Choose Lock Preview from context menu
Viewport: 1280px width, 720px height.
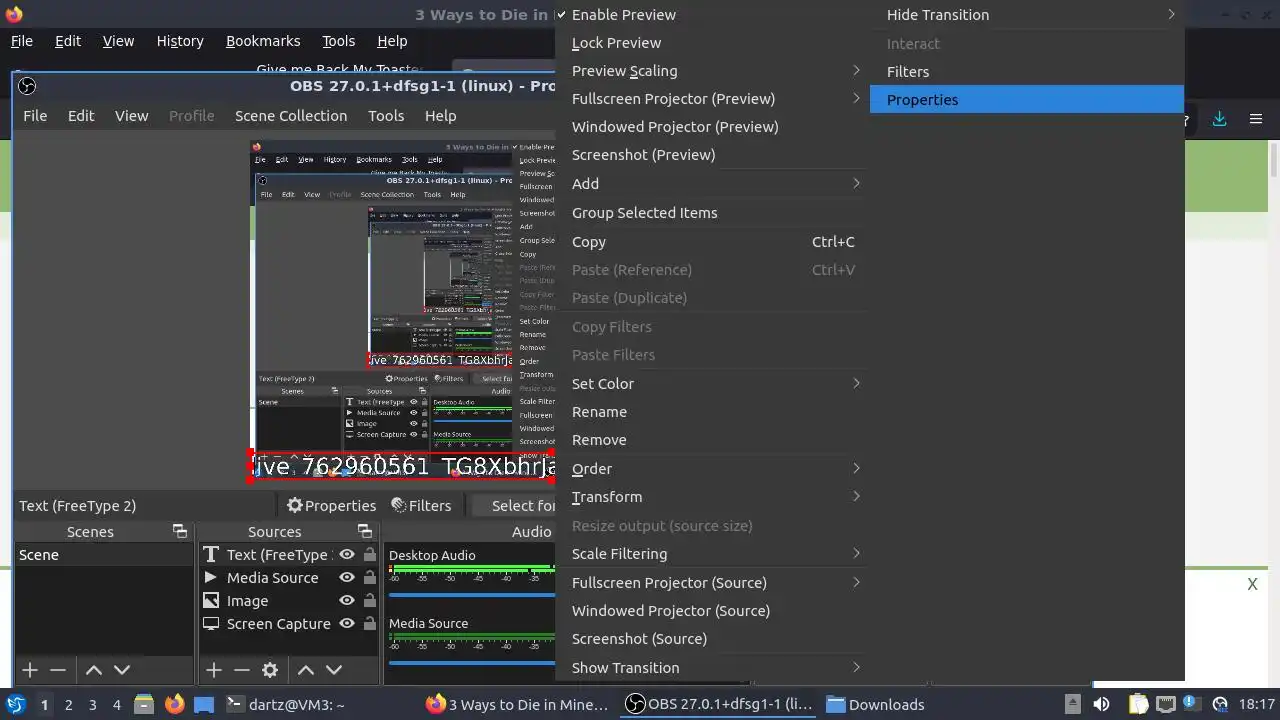coord(712,43)
